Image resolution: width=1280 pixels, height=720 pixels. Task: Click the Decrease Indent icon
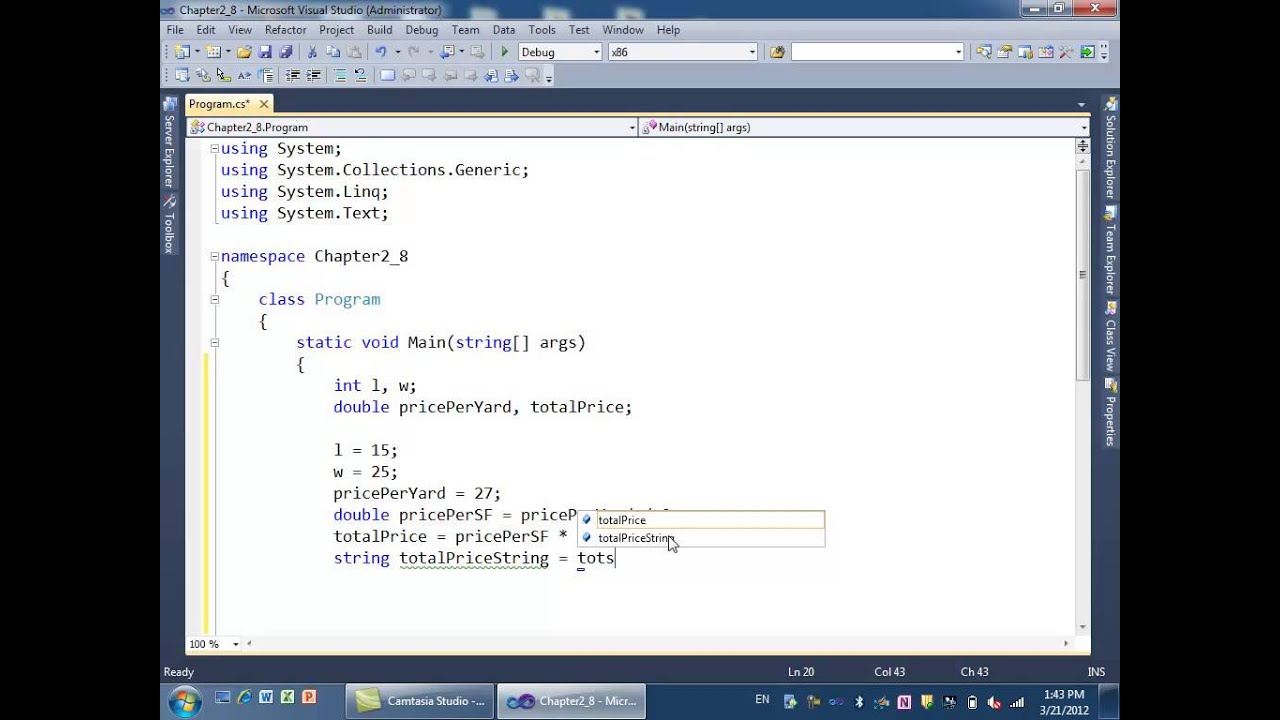coord(293,75)
